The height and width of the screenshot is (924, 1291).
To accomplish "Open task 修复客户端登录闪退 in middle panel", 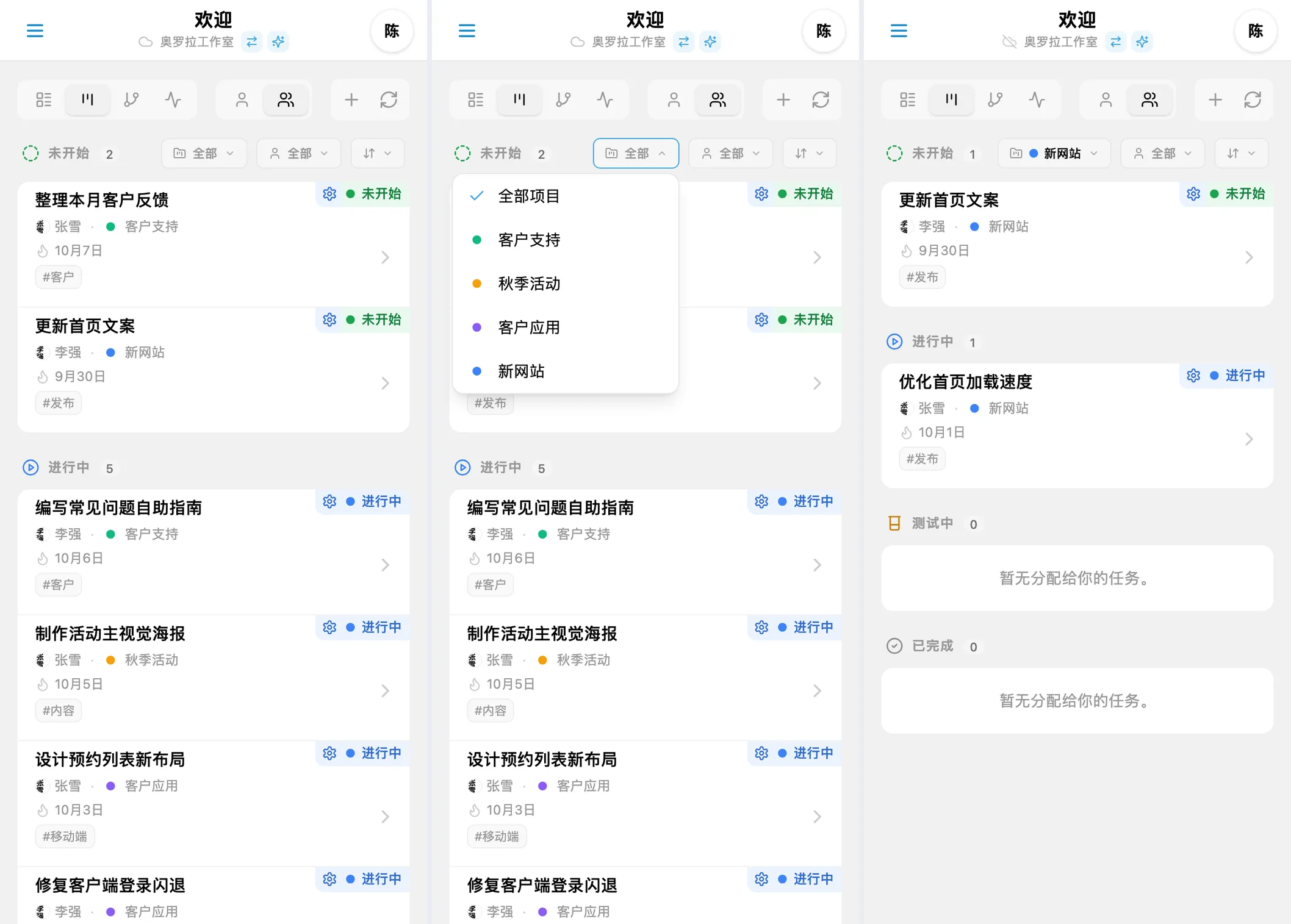I will (x=645, y=896).
